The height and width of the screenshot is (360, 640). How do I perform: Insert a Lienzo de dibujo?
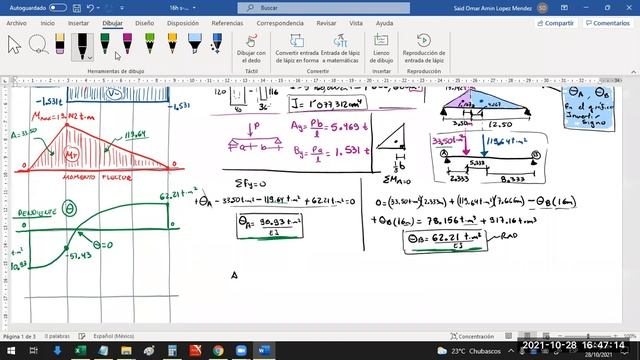click(381, 48)
